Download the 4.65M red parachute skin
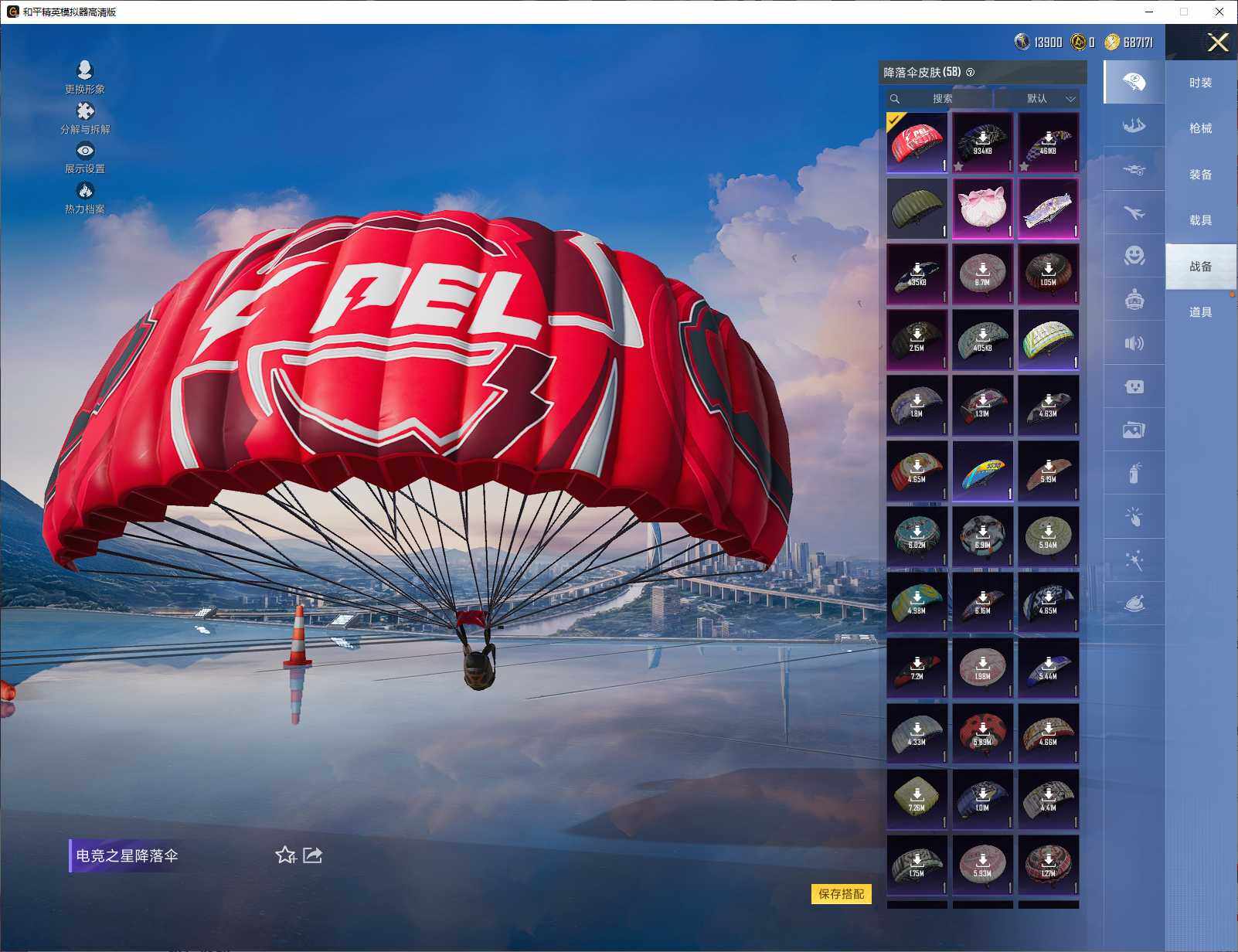This screenshot has width=1238, height=952. point(917,471)
